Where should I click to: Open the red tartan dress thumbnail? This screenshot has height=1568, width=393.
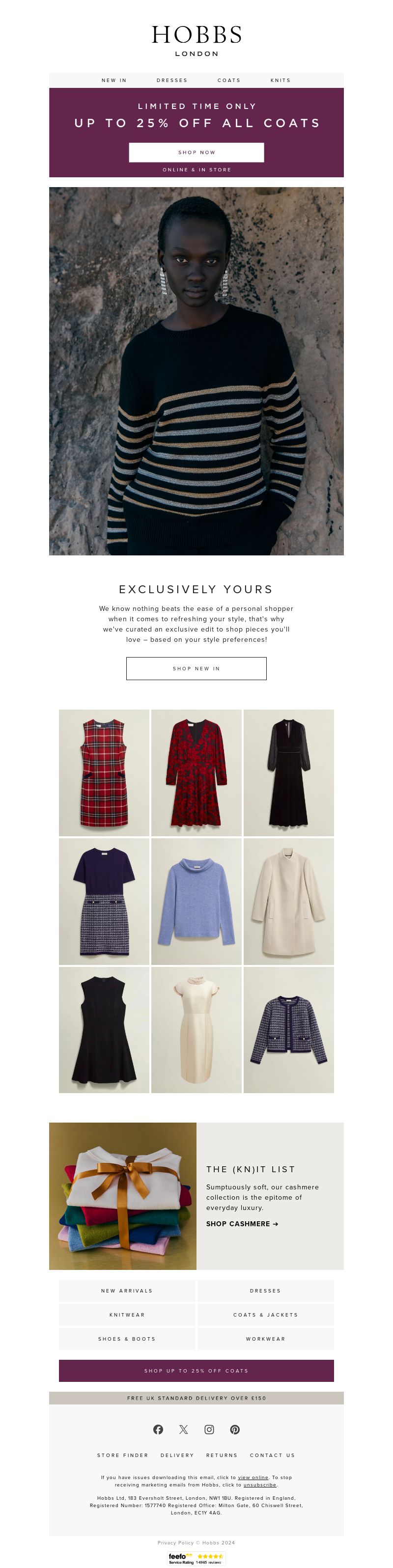coord(104,772)
